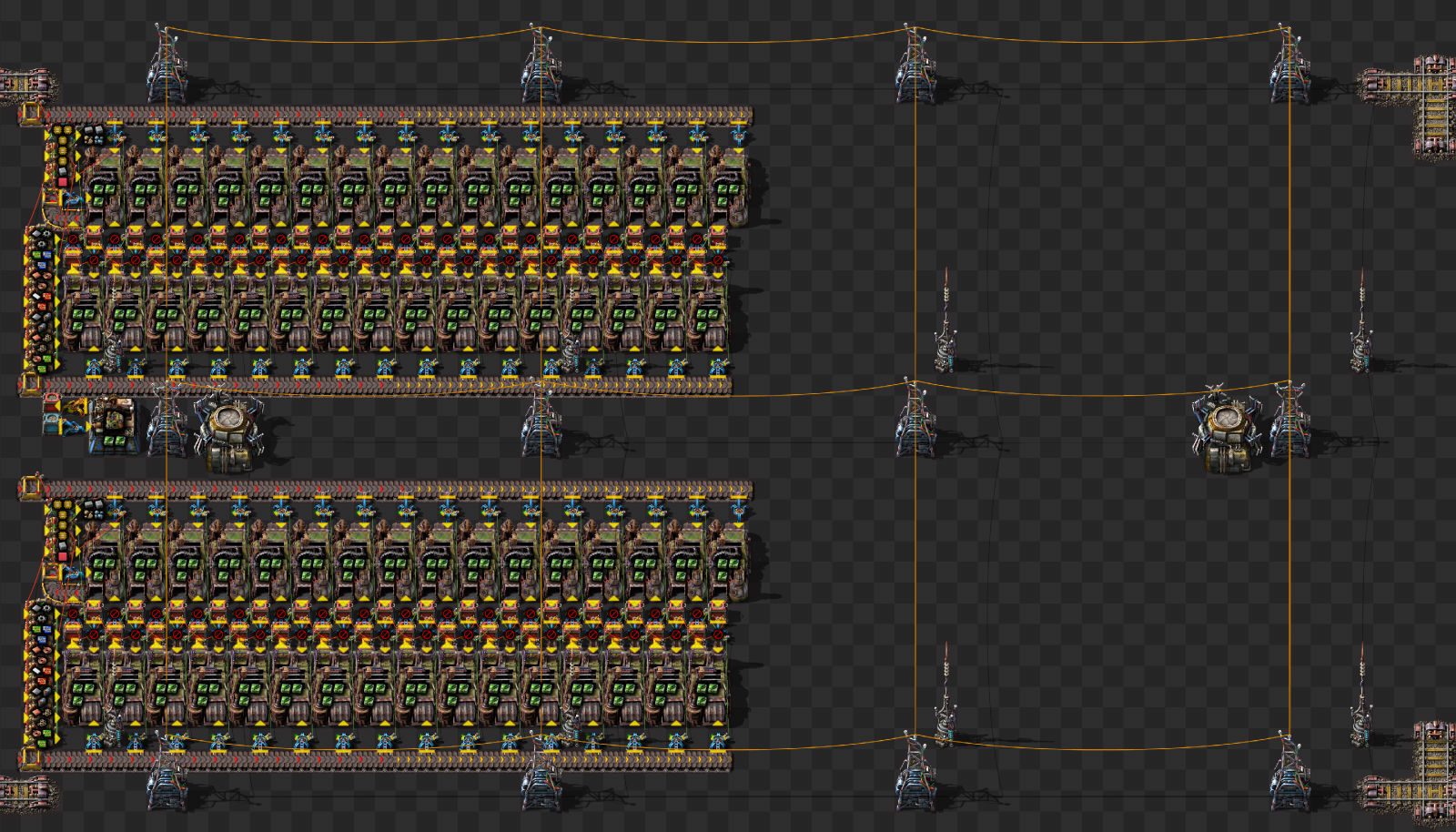Click the rail segment at the bottom-left corner
Image resolution: width=1456 pixels, height=832 pixels.
[27, 794]
